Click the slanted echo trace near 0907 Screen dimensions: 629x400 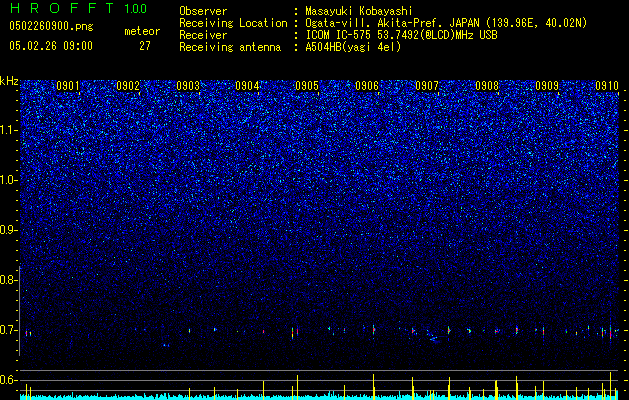[x=432, y=336]
